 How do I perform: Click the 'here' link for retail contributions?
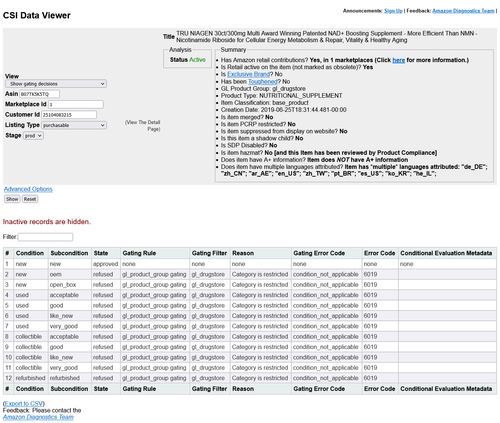[x=399, y=60]
